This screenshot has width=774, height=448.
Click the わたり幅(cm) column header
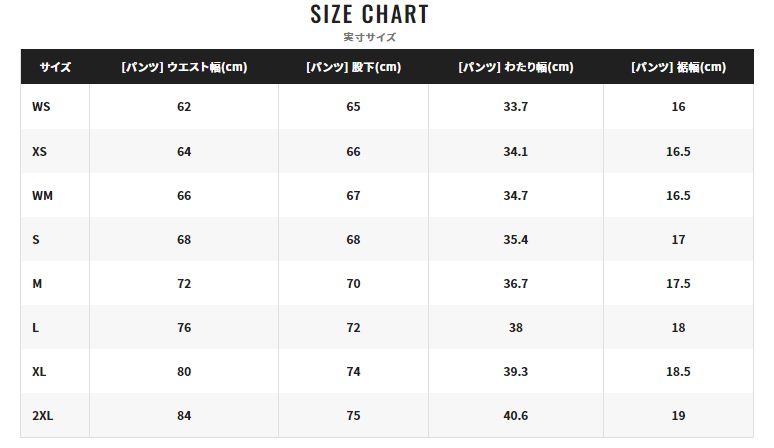[516, 67]
